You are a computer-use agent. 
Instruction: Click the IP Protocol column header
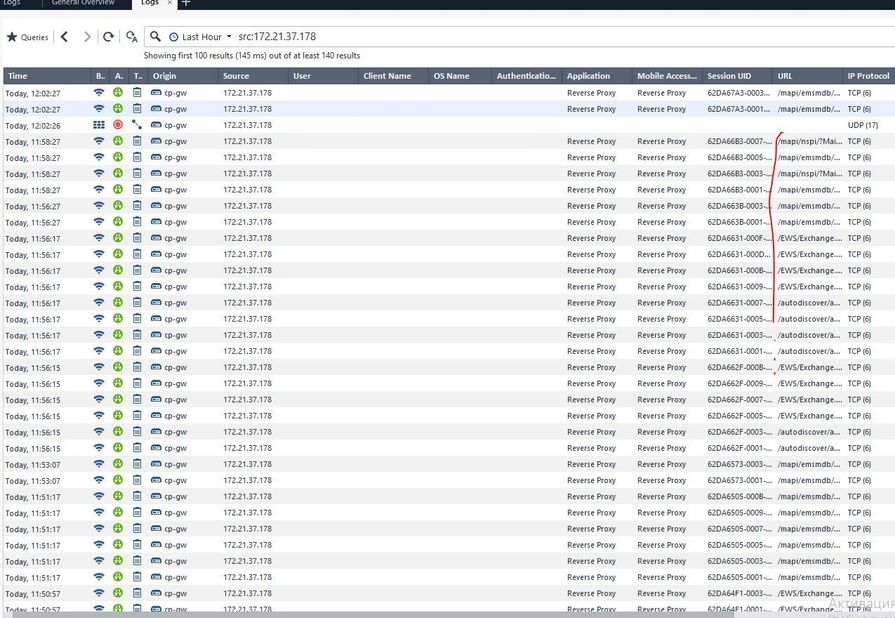pos(868,76)
